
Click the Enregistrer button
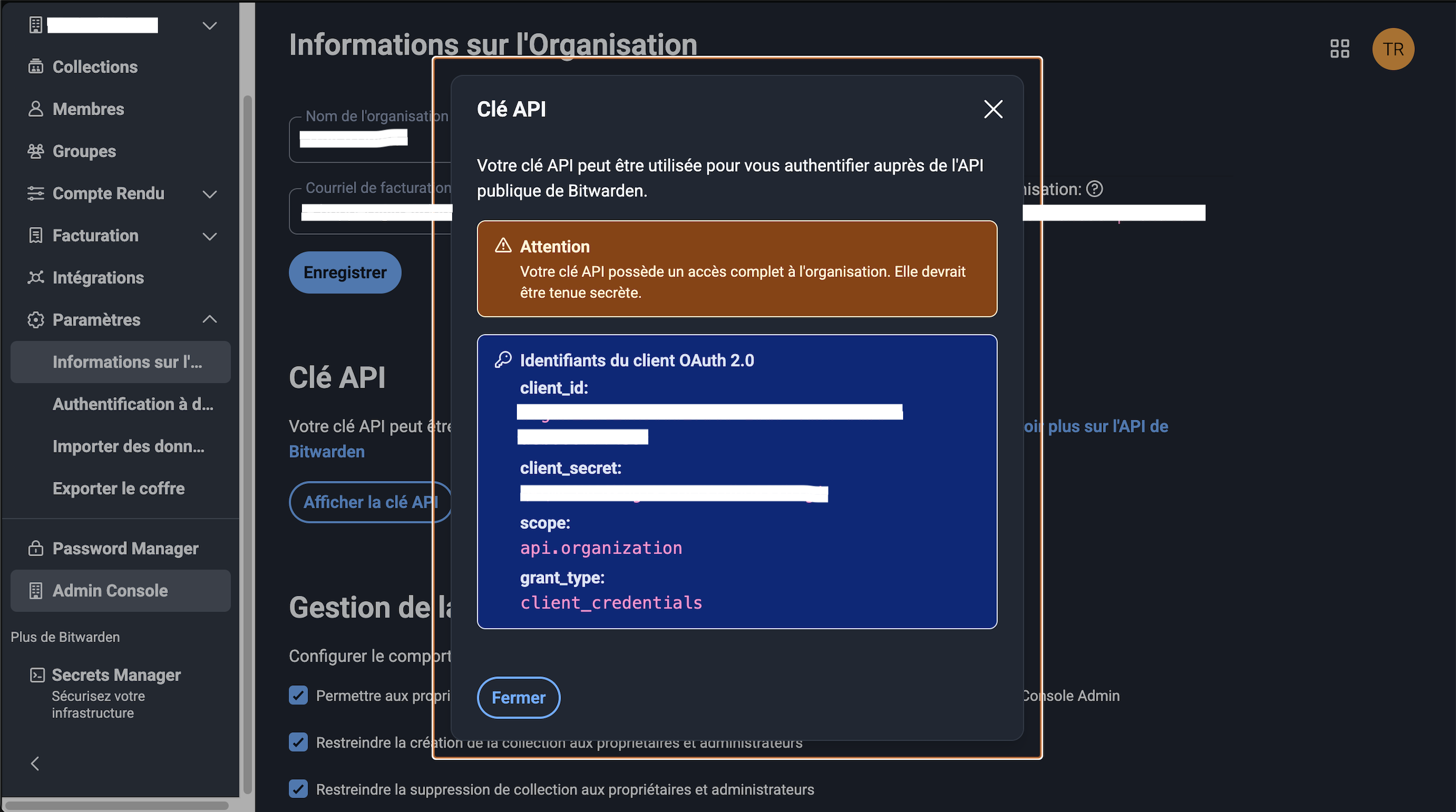click(x=345, y=273)
